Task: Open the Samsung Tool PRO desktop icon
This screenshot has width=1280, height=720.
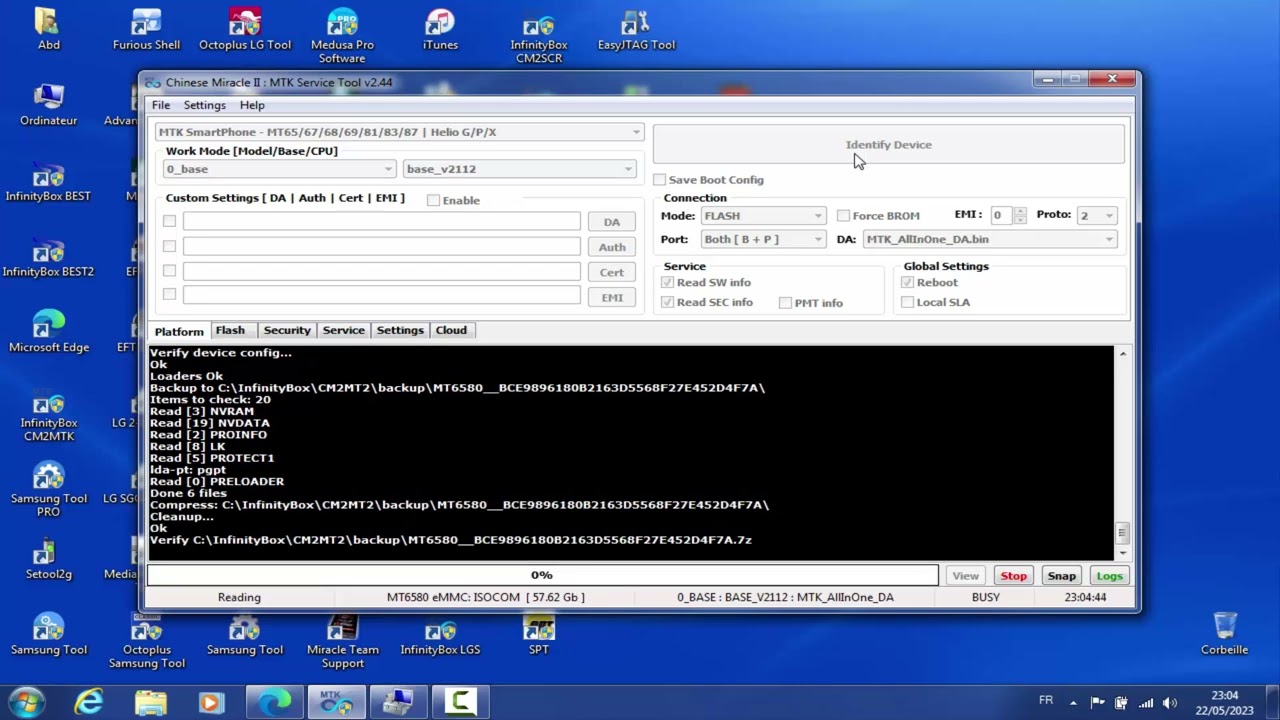Action: 48,490
